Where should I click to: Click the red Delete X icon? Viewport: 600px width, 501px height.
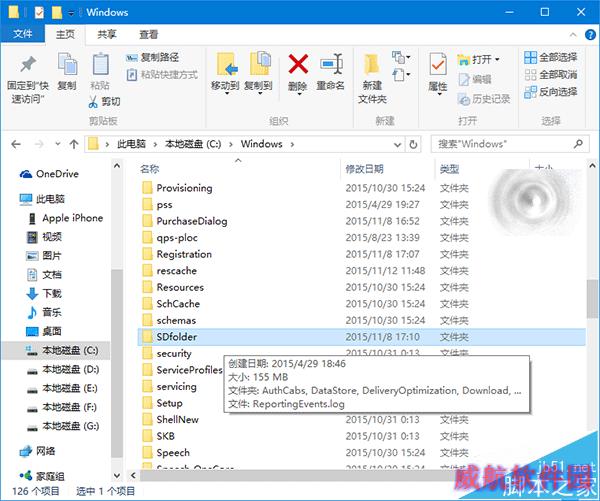(298, 64)
